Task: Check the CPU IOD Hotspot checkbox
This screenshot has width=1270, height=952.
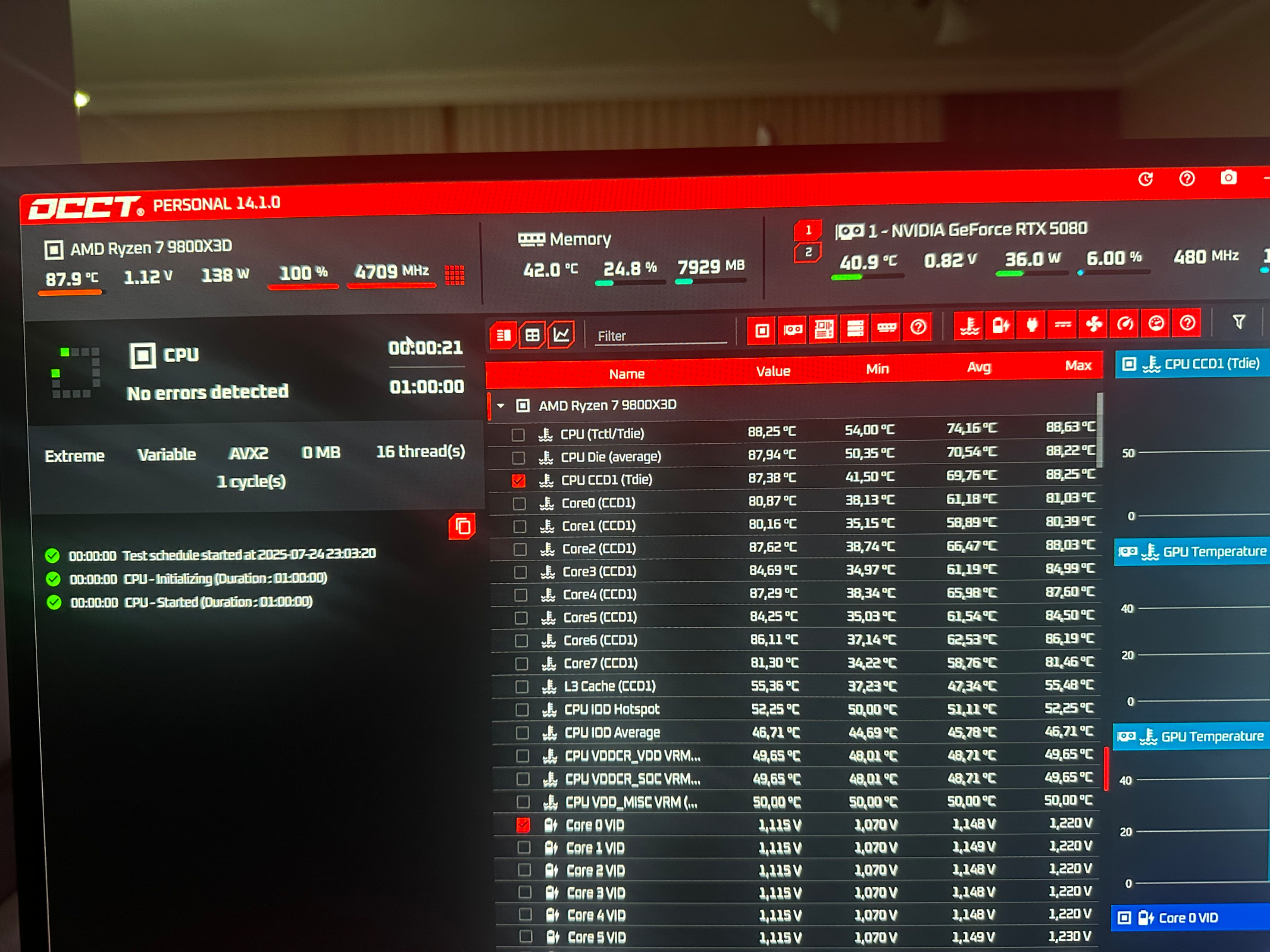Action: 522,709
